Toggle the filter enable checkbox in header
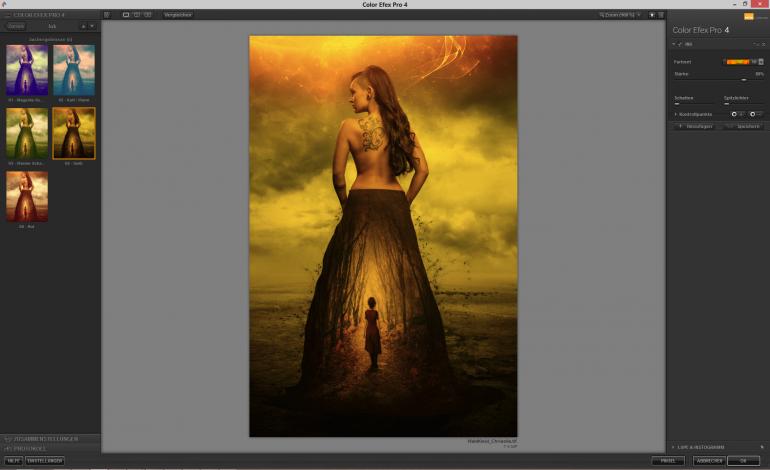 [x=680, y=44]
